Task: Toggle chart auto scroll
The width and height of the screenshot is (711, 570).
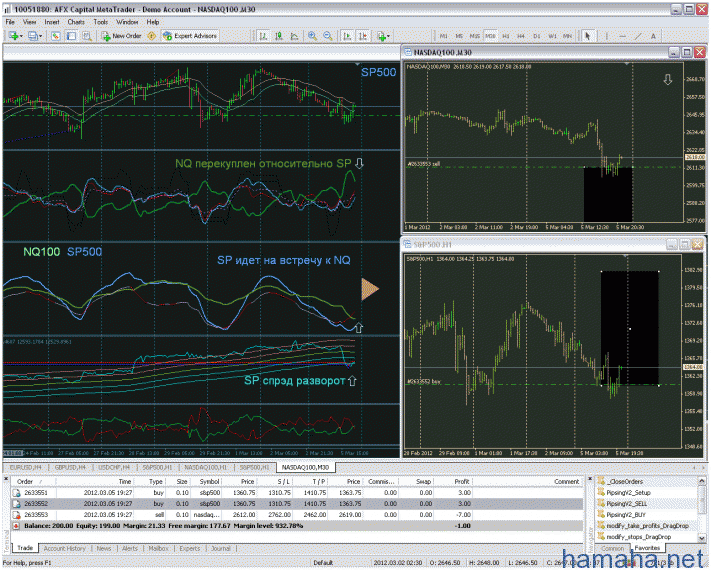Action: 347,36
